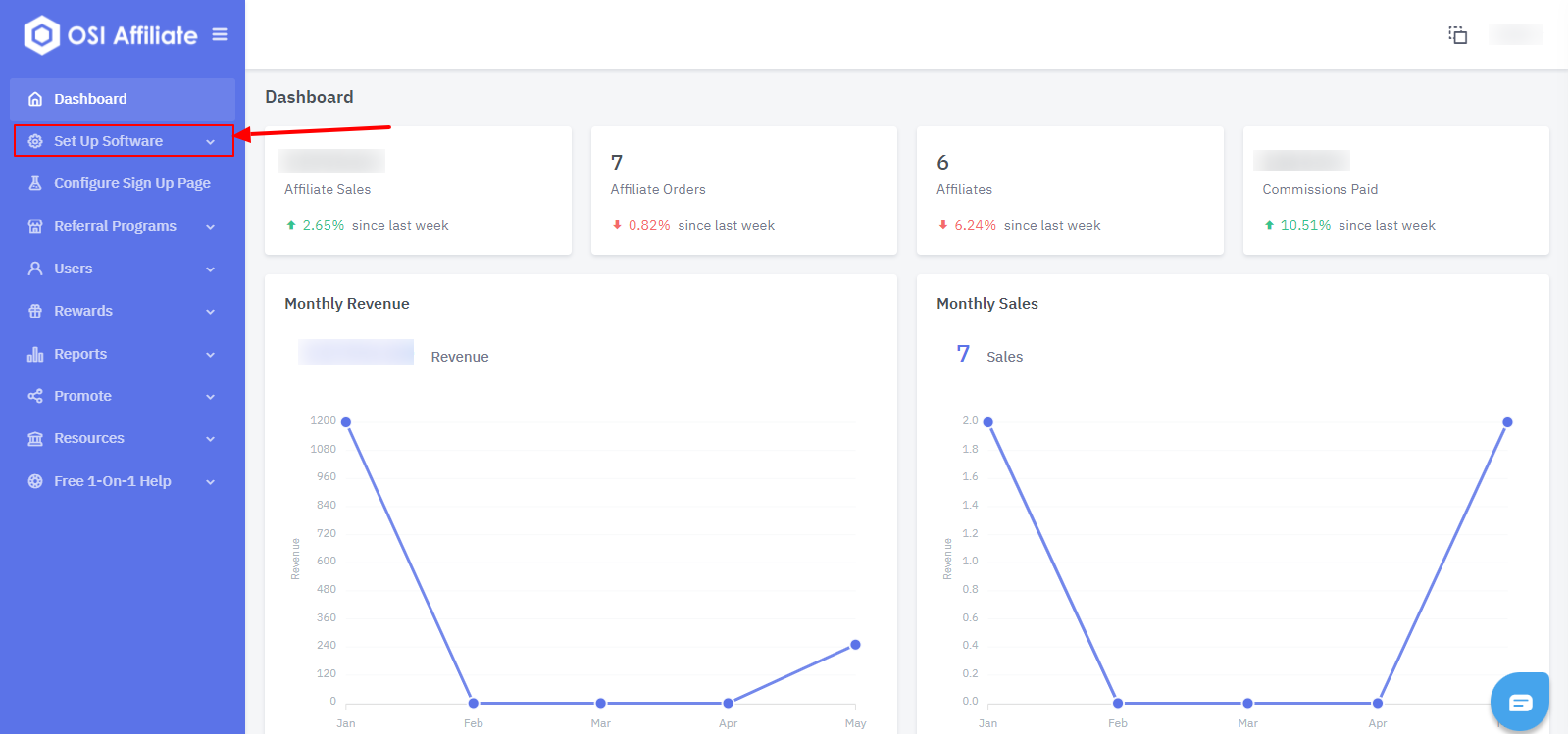Open the Referral Programs menu label
The width and height of the screenshot is (1568, 734).
[115, 226]
